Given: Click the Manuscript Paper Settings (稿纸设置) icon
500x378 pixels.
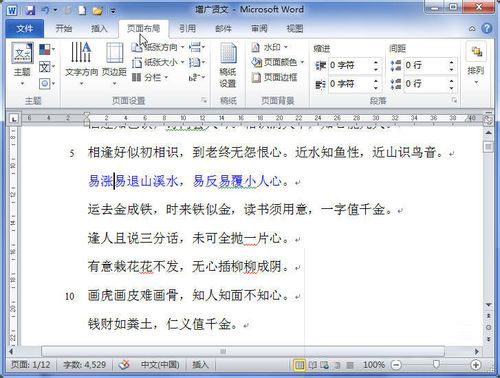Looking at the screenshot, I should coord(228,66).
